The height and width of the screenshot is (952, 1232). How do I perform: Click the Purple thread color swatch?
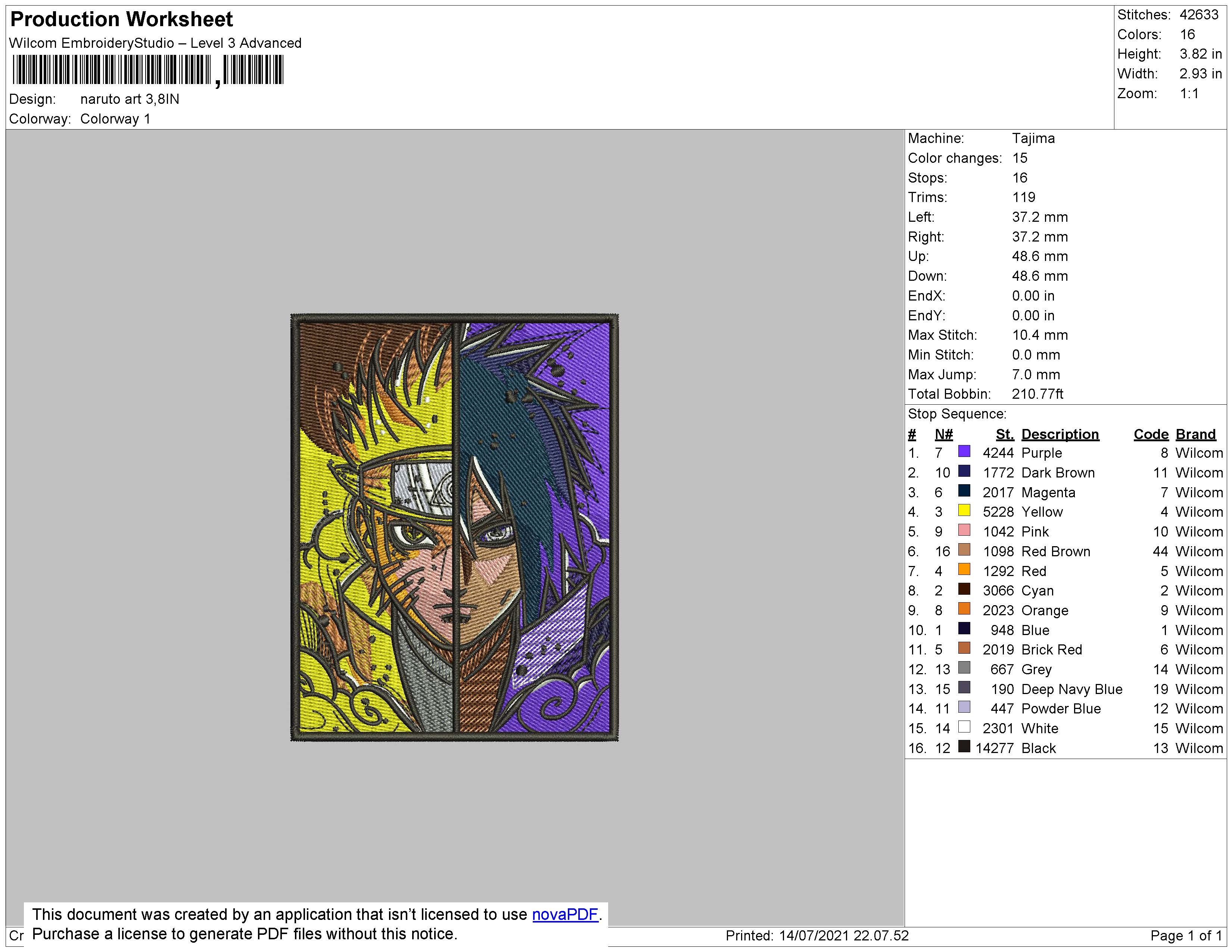(x=965, y=452)
